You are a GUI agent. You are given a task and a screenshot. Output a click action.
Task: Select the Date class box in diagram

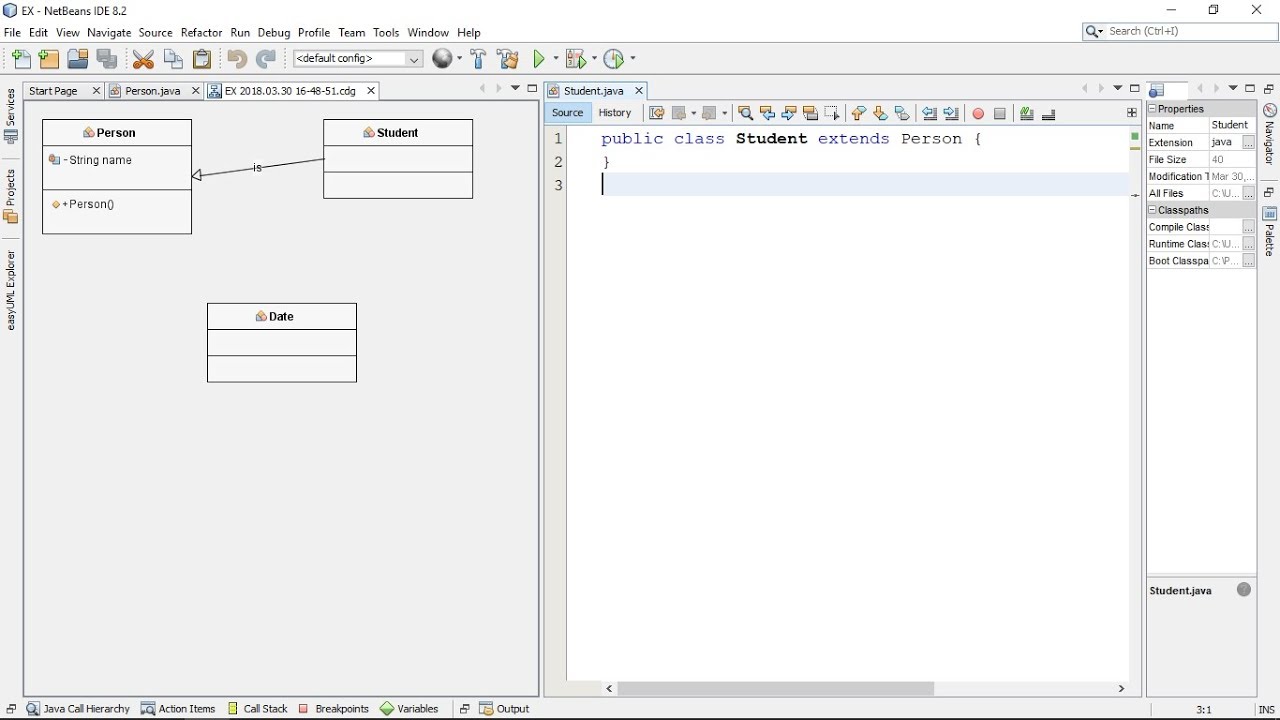(282, 343)
